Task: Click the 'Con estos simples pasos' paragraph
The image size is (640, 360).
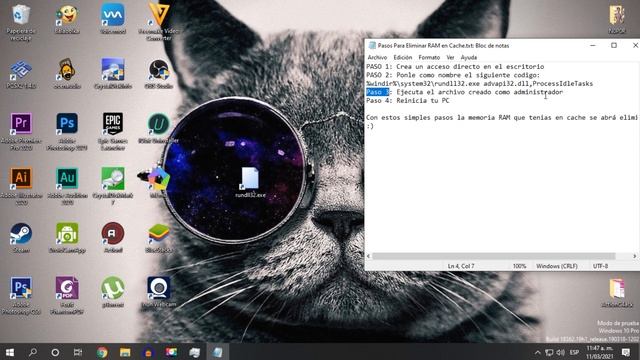Action: pyautogui.click(x=501, y=118)
